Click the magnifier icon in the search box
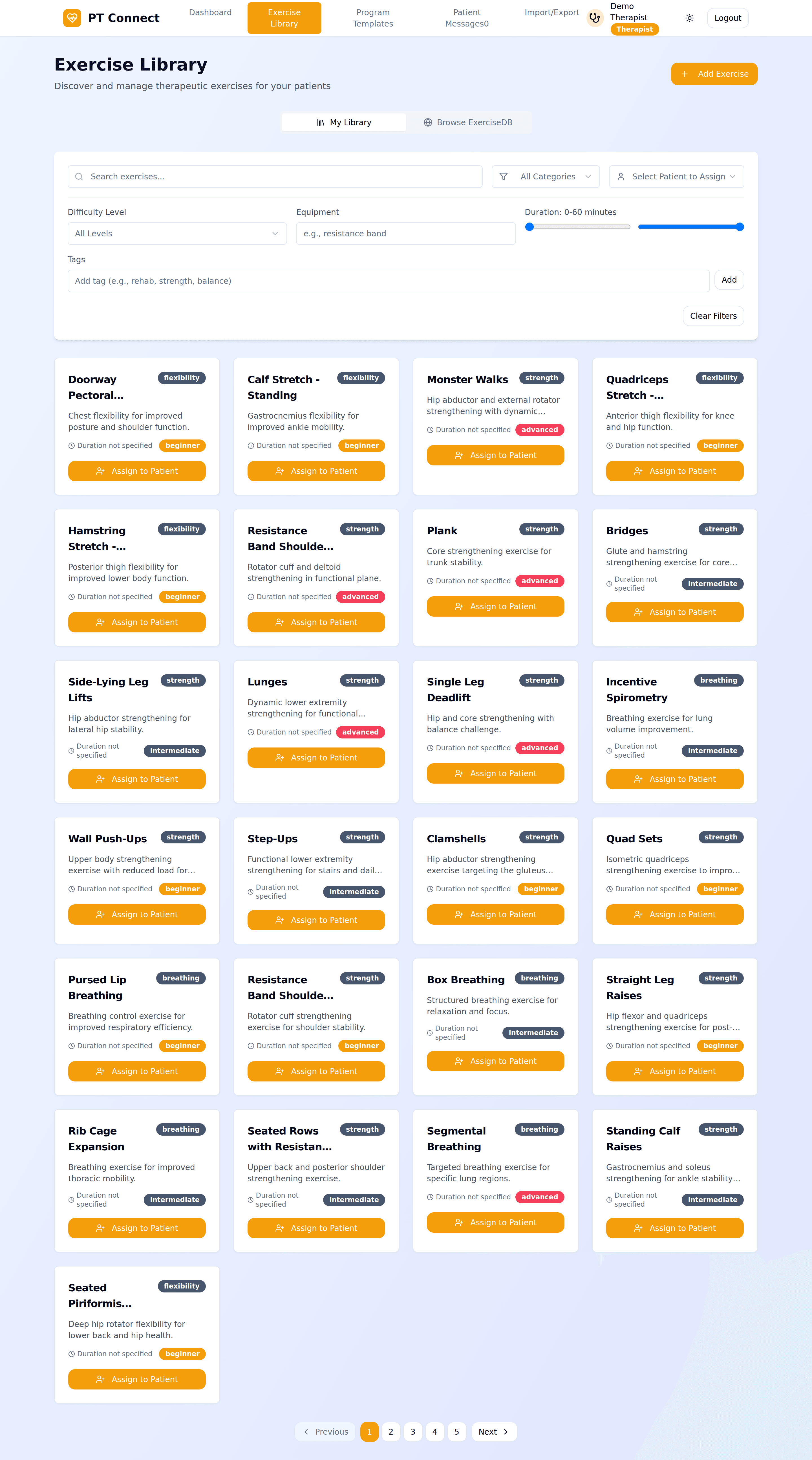Screen dimensions: 812x1460 coord(79,177)
